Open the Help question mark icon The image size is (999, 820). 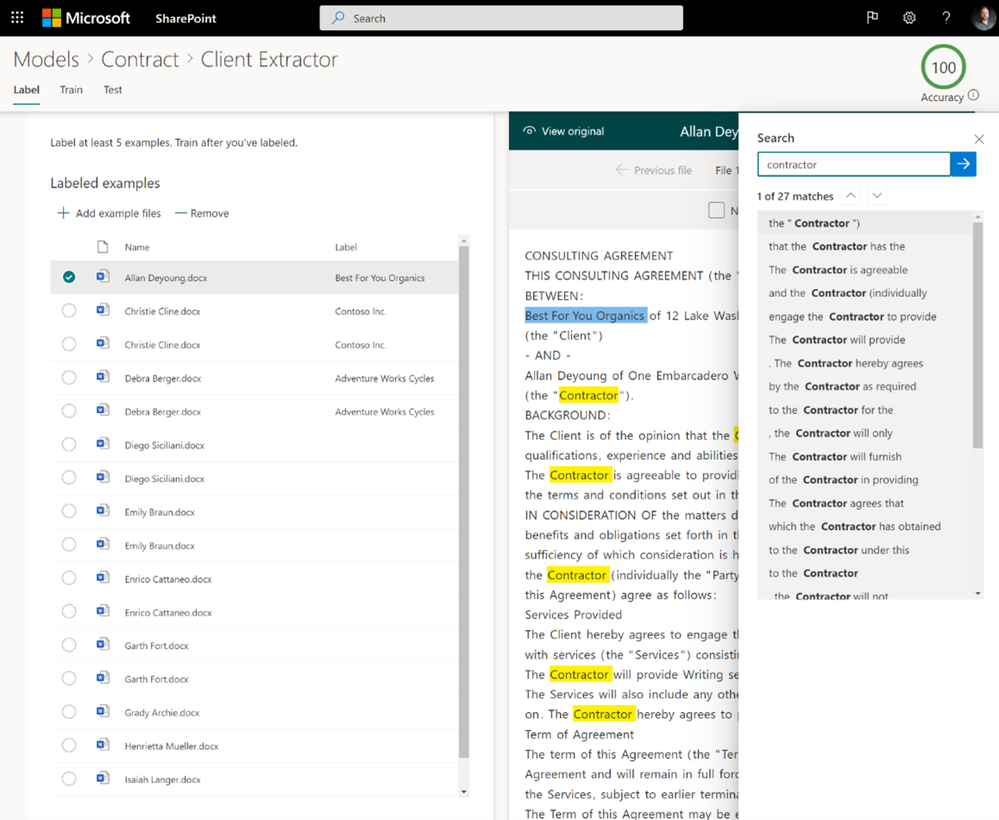(x=946, y=18)
